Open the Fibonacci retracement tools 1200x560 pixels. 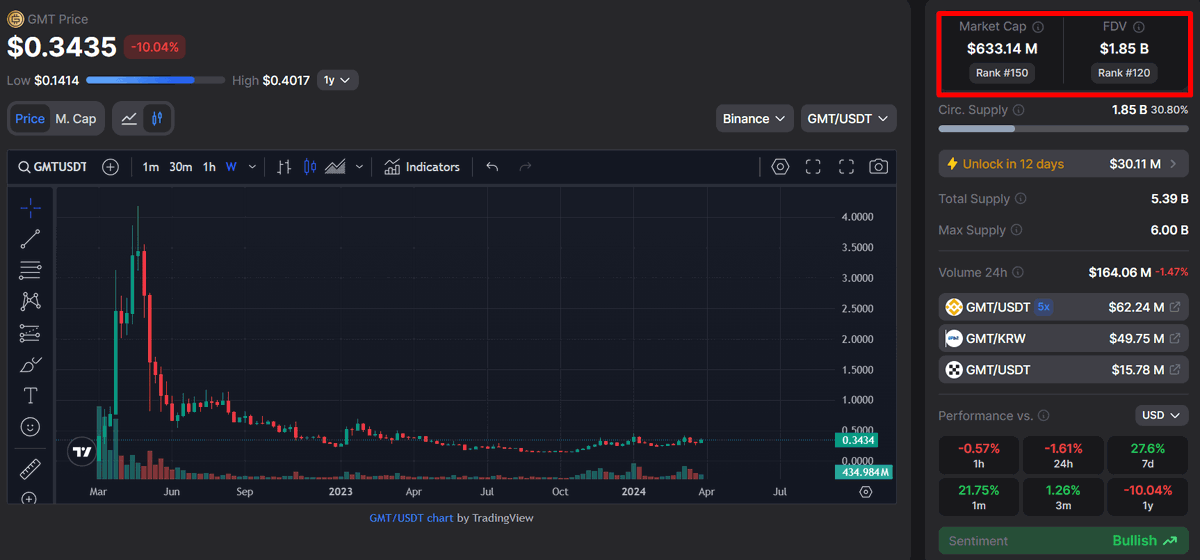pos(30,270)
